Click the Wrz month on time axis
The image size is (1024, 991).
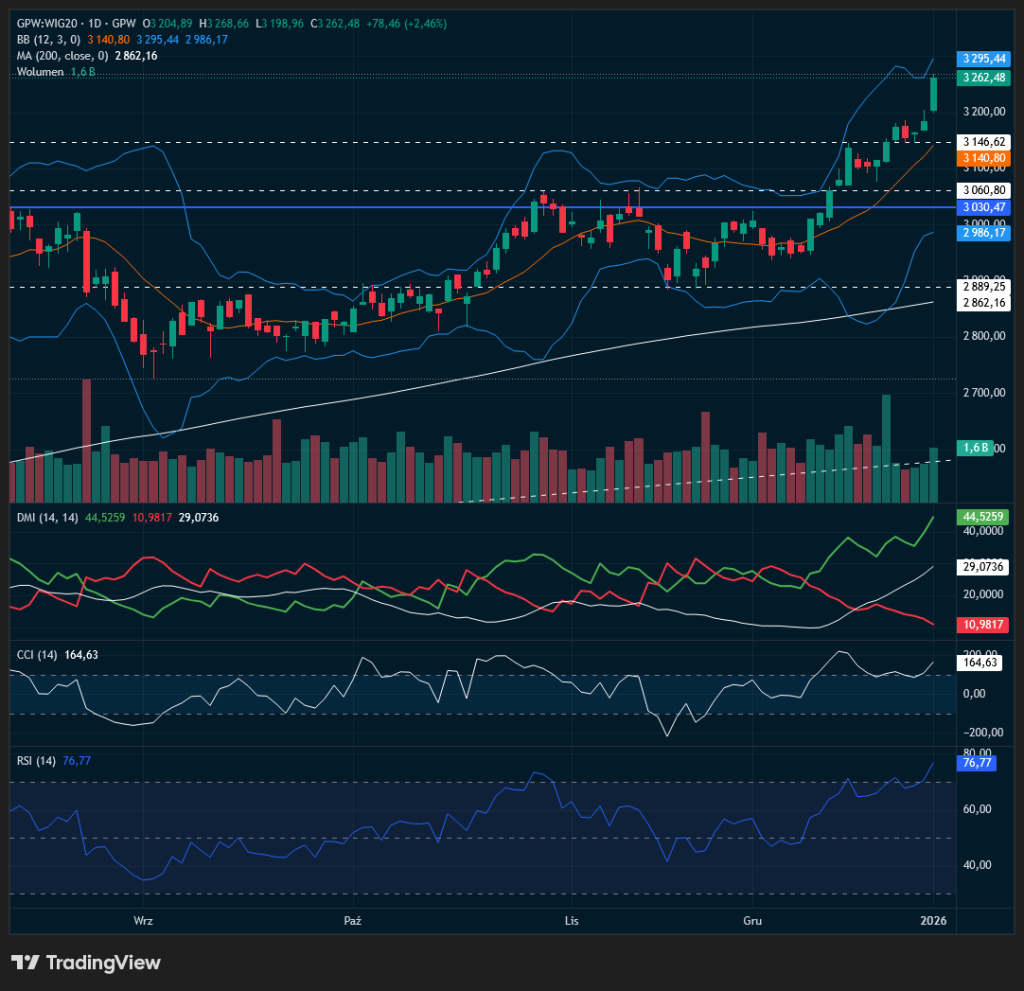pyautogui.click(x=143, y=919)
